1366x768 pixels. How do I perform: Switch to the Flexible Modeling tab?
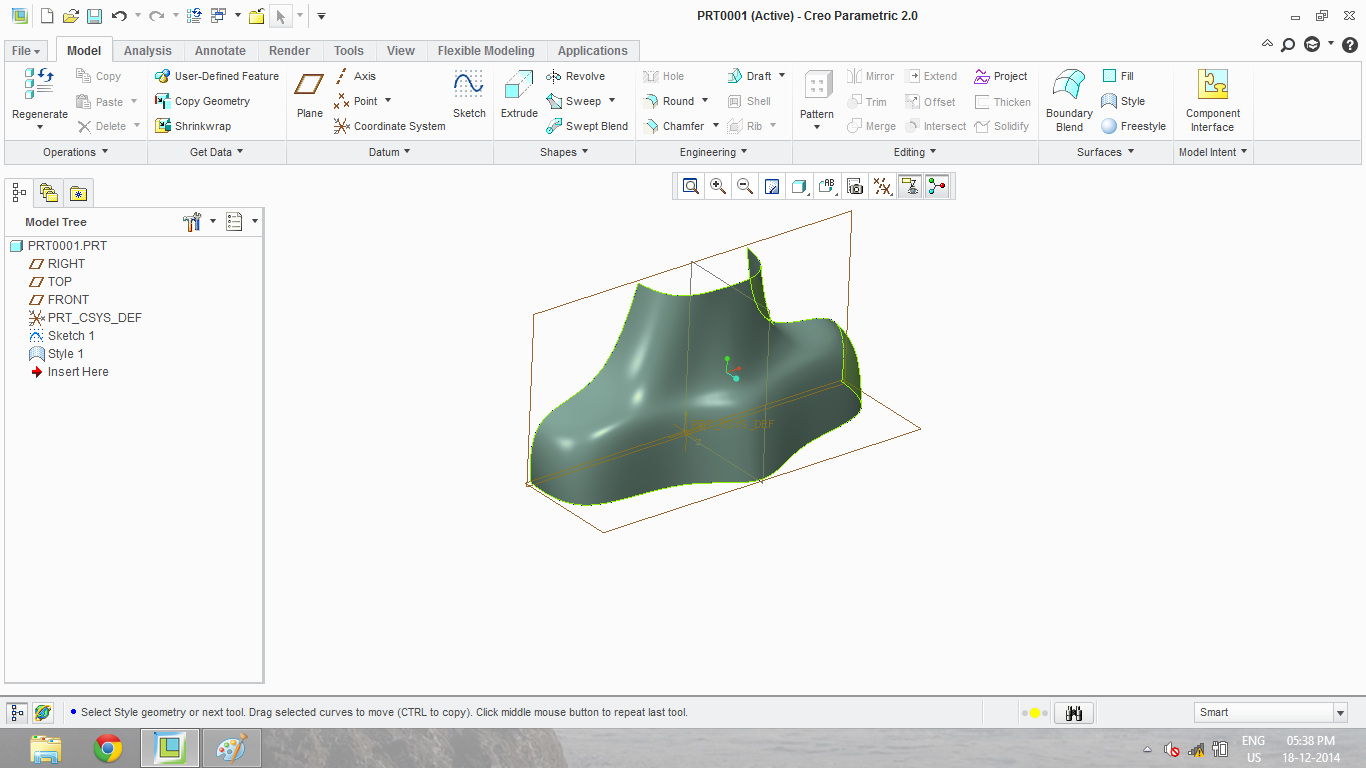[486, 51]
